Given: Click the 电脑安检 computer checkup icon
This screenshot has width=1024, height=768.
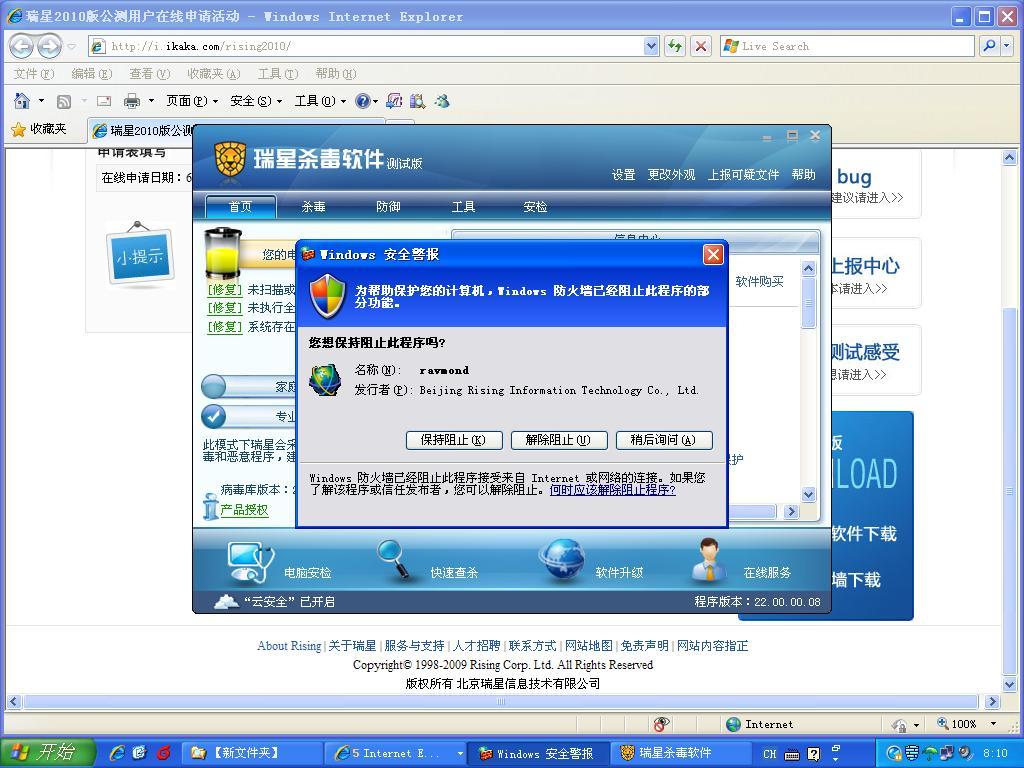Looking at the screenshot, I should pyautogui.click(x=251, y=562).
